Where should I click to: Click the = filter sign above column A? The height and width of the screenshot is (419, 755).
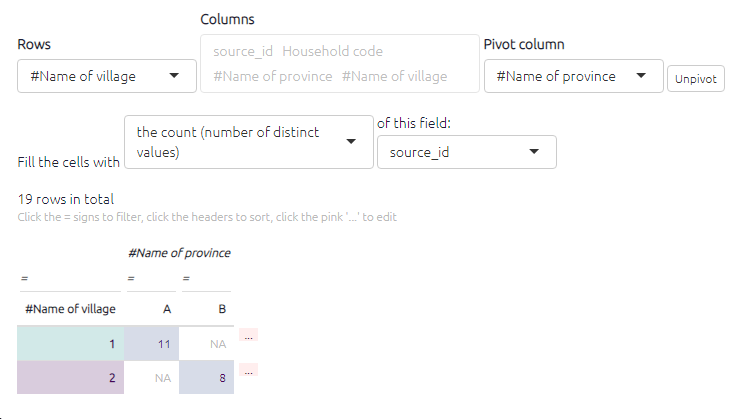[x=131, y=278]
